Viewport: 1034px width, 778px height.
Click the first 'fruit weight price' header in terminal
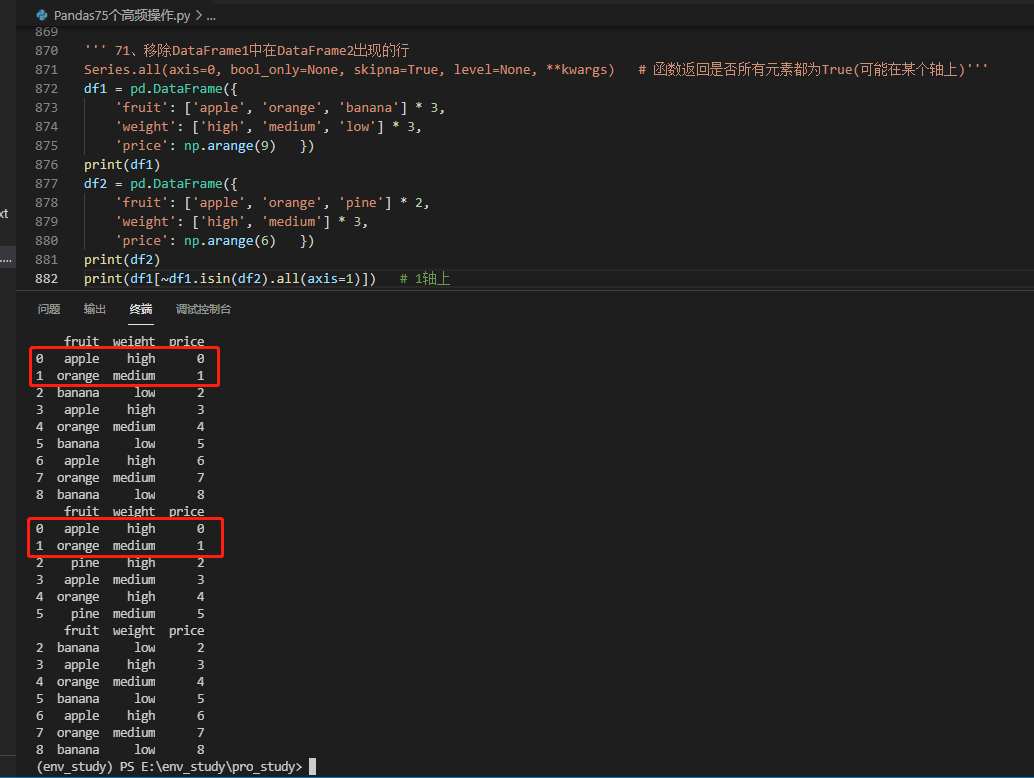(x=134, y=342)
